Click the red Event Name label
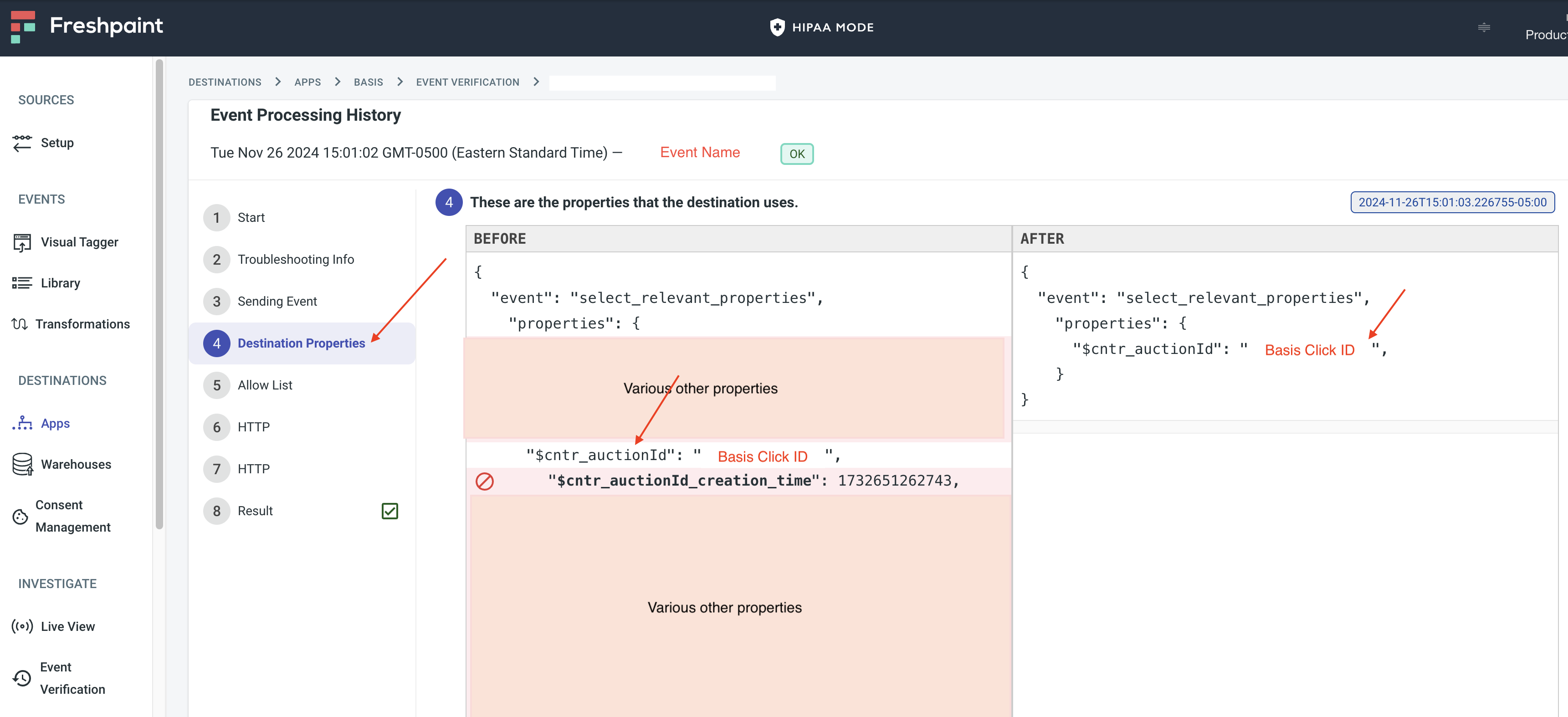Viewport: 1568px width, 717px height. point(700,152)
